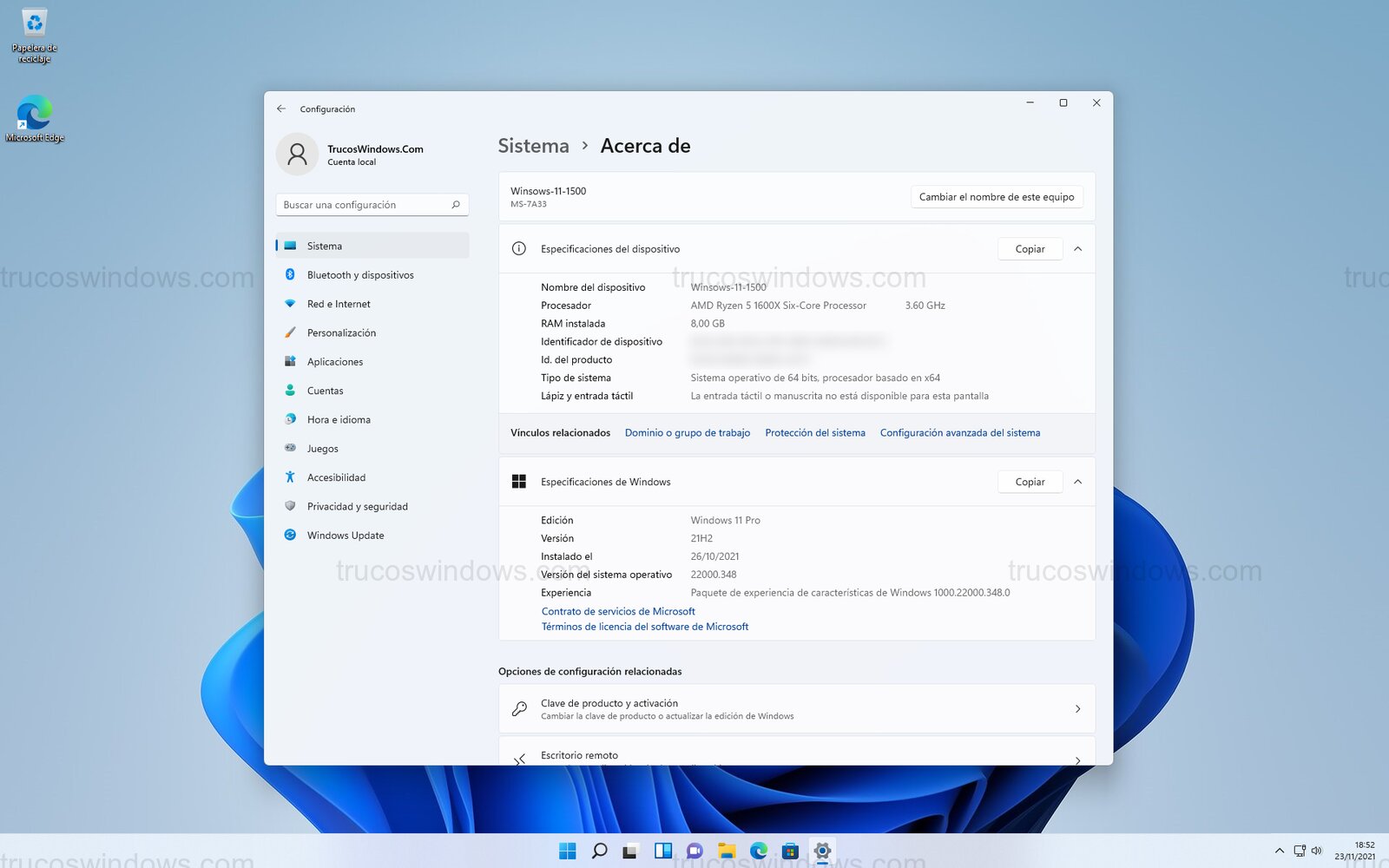Select the Settings gear on the taskbar
The width and height of the screenshot is (1389, 868).
coord(821,852)
